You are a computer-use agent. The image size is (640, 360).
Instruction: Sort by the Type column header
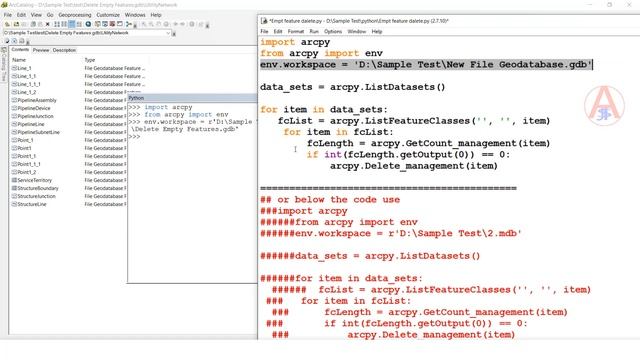coord(90,60)
